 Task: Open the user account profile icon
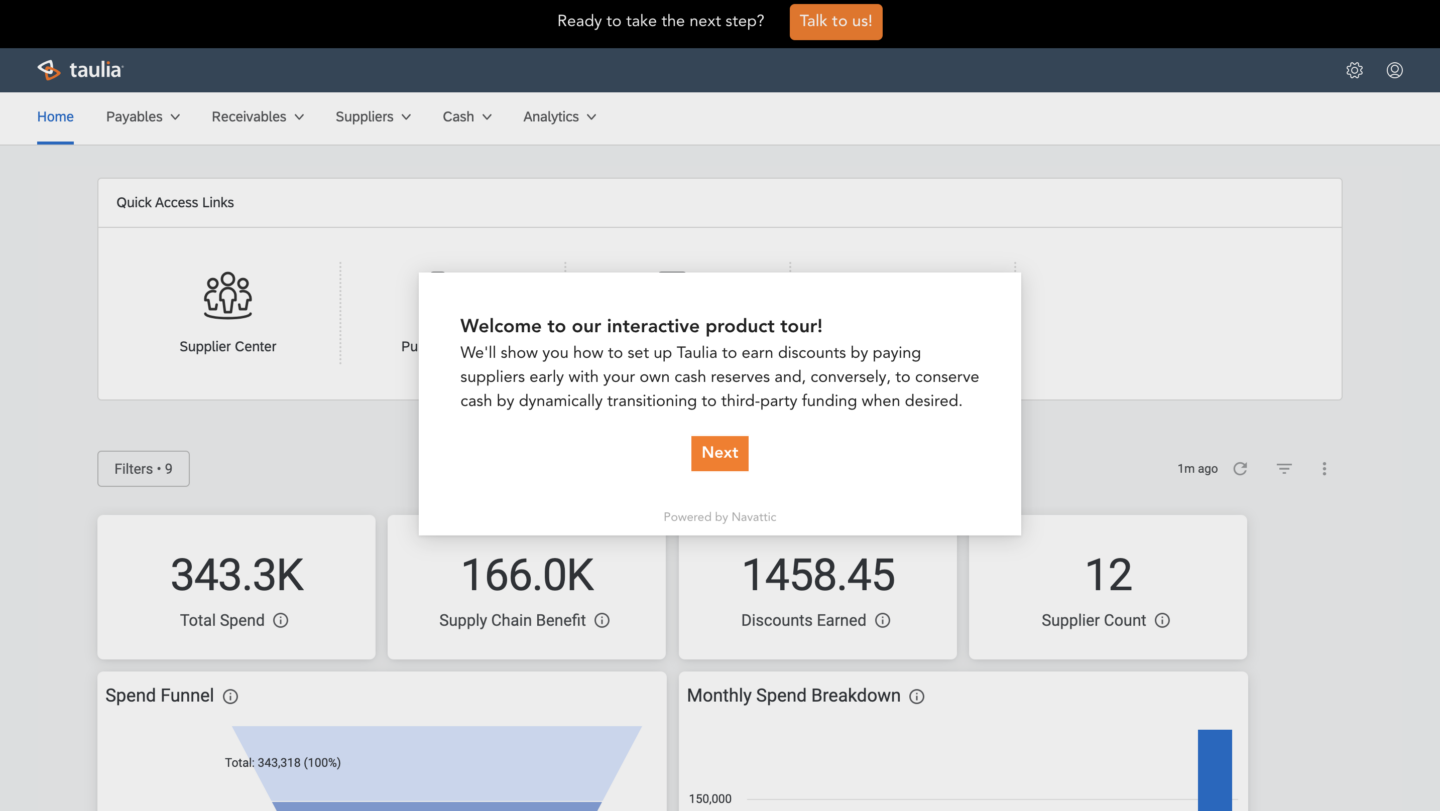pyautogui.click(x=1394, y=70)
